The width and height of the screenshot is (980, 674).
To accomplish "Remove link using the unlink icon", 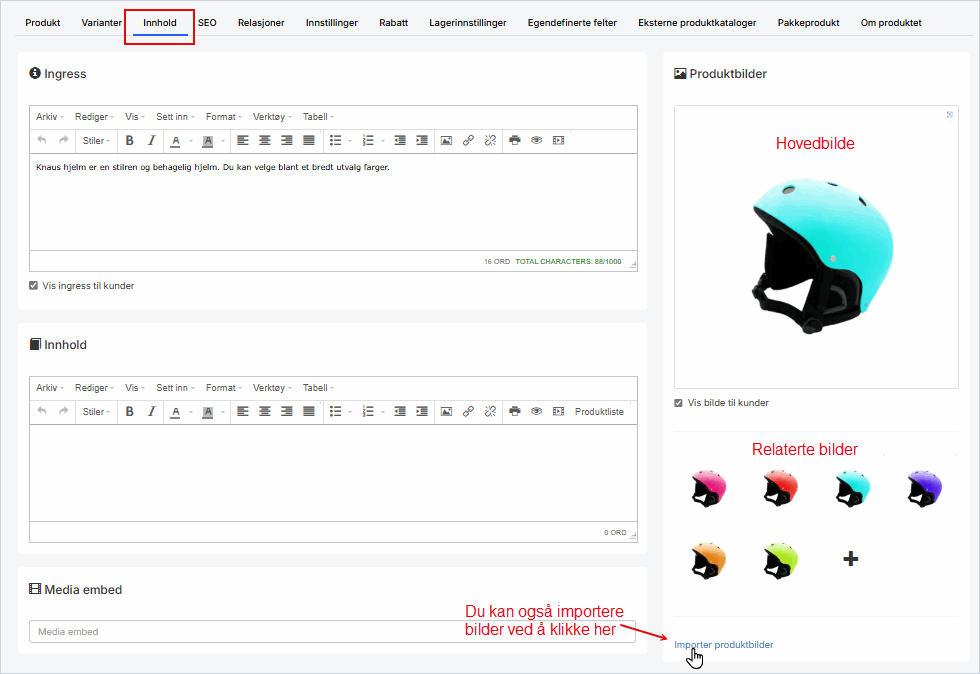I will coord(490,140).
